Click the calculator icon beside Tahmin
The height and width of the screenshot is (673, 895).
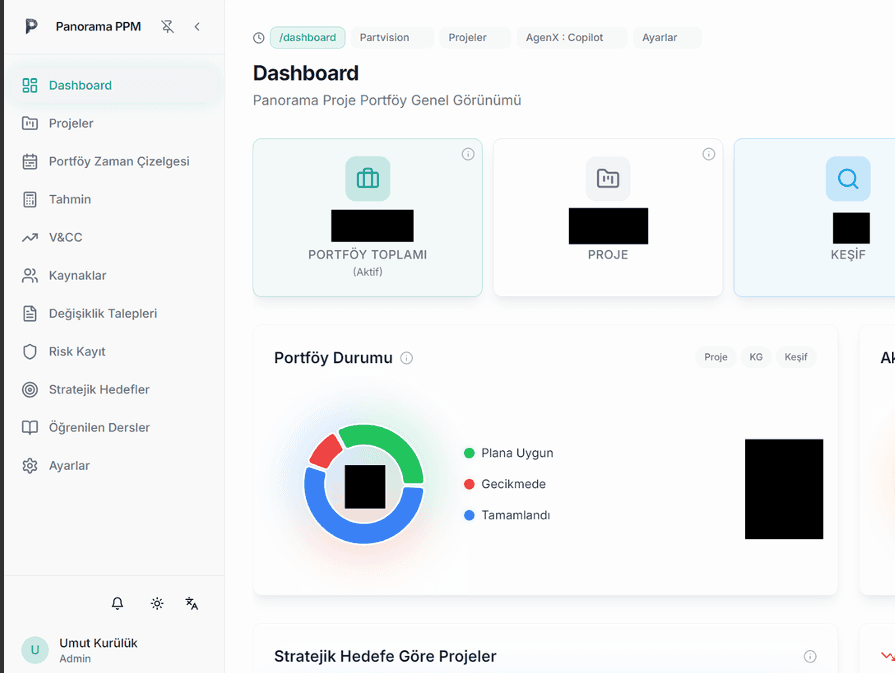click(30, 199)
